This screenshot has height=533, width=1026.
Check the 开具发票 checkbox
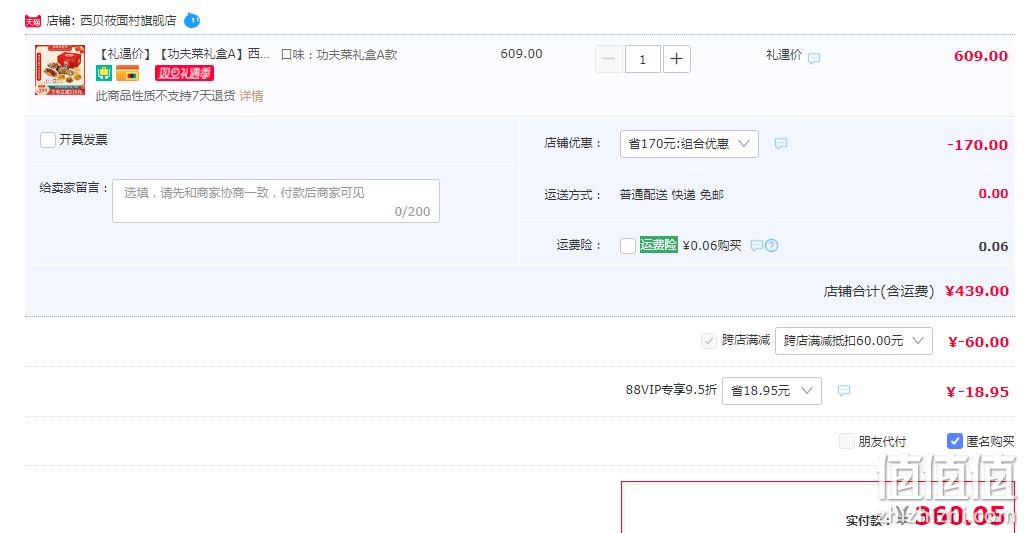(x=48, y=140)
